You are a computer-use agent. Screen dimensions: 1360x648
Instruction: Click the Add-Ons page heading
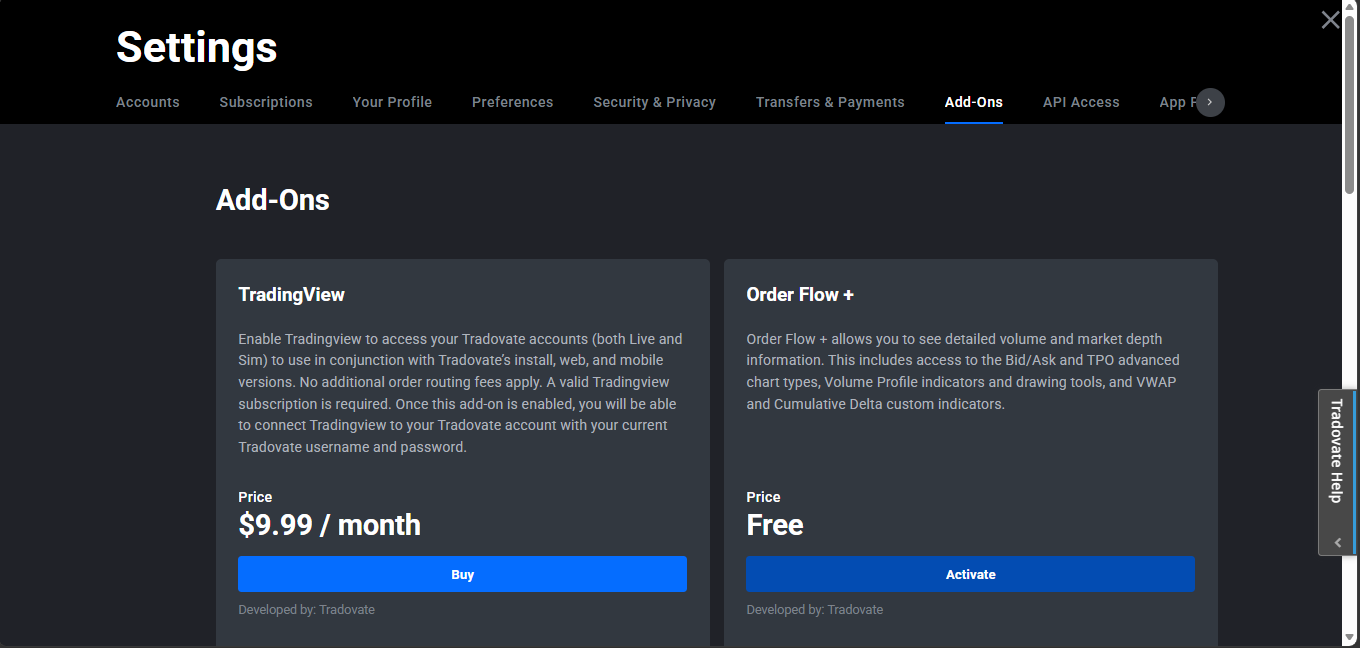tap(273, 199)
